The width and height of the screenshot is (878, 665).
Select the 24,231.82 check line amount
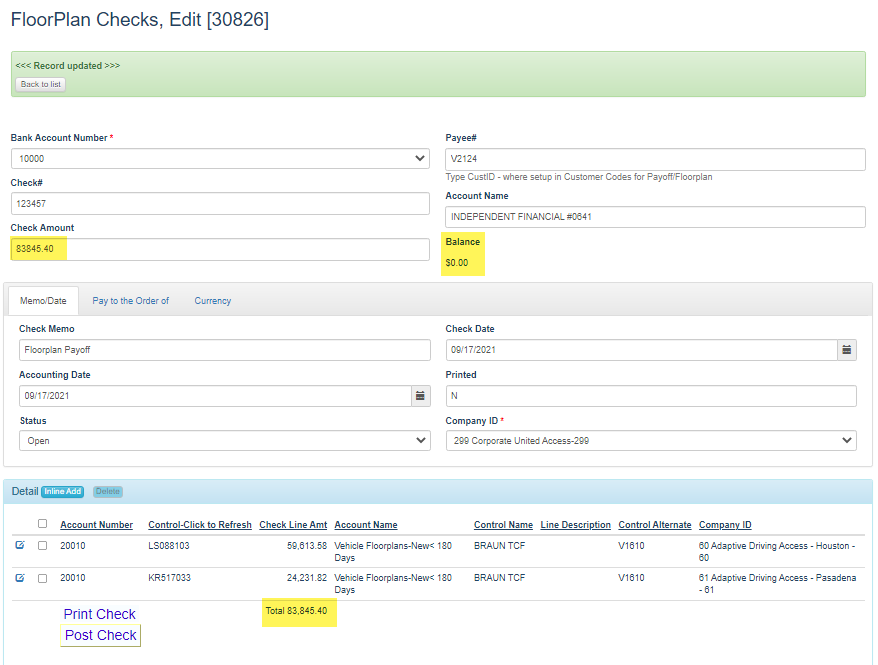pyautogui.click(x=307, y=578)
